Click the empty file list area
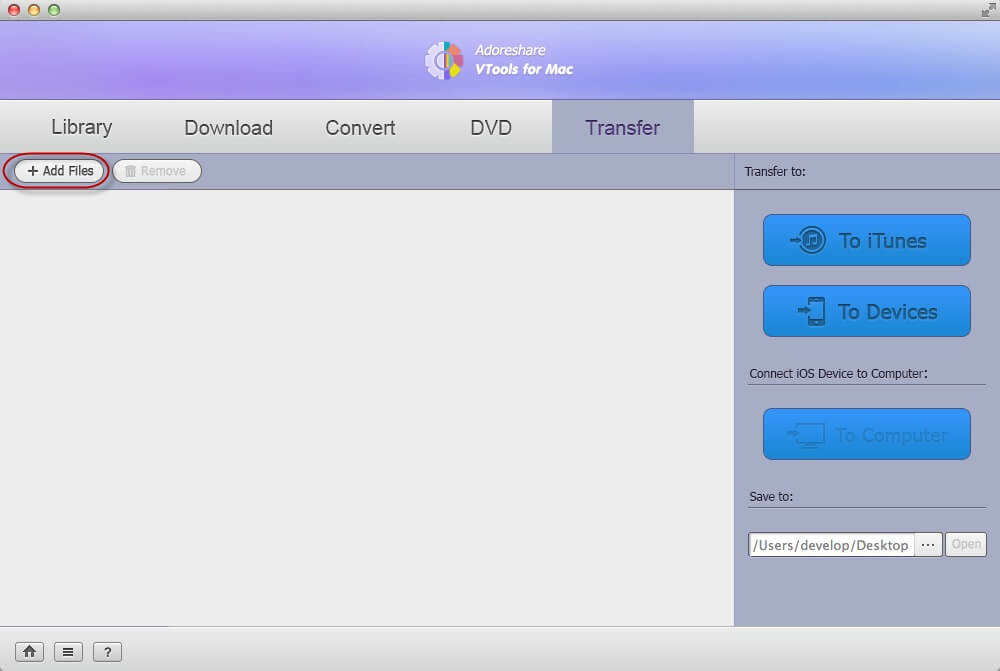Viewport: 1000px width, 671px height. [367, 408]
